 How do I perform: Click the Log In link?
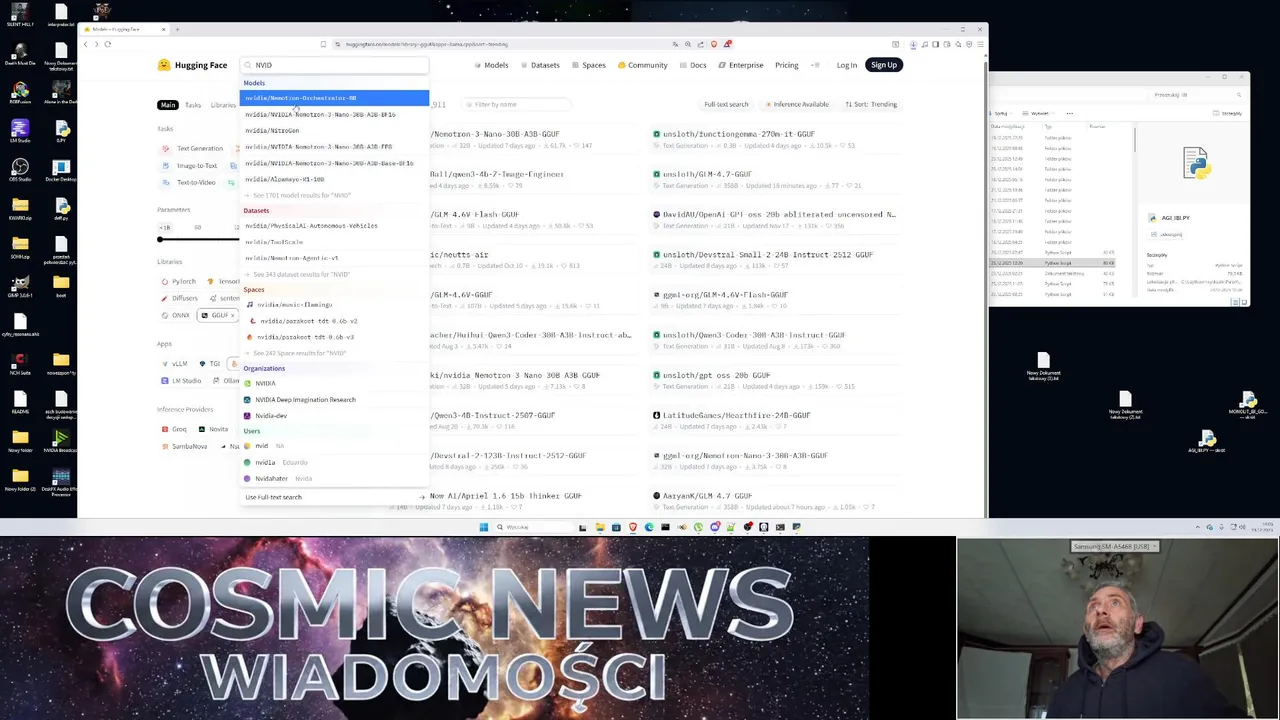point(846,65)
